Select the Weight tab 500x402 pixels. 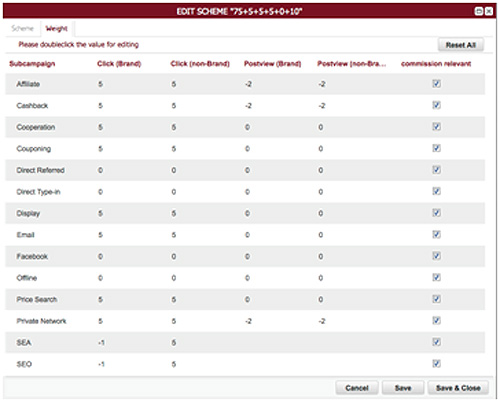57,28
